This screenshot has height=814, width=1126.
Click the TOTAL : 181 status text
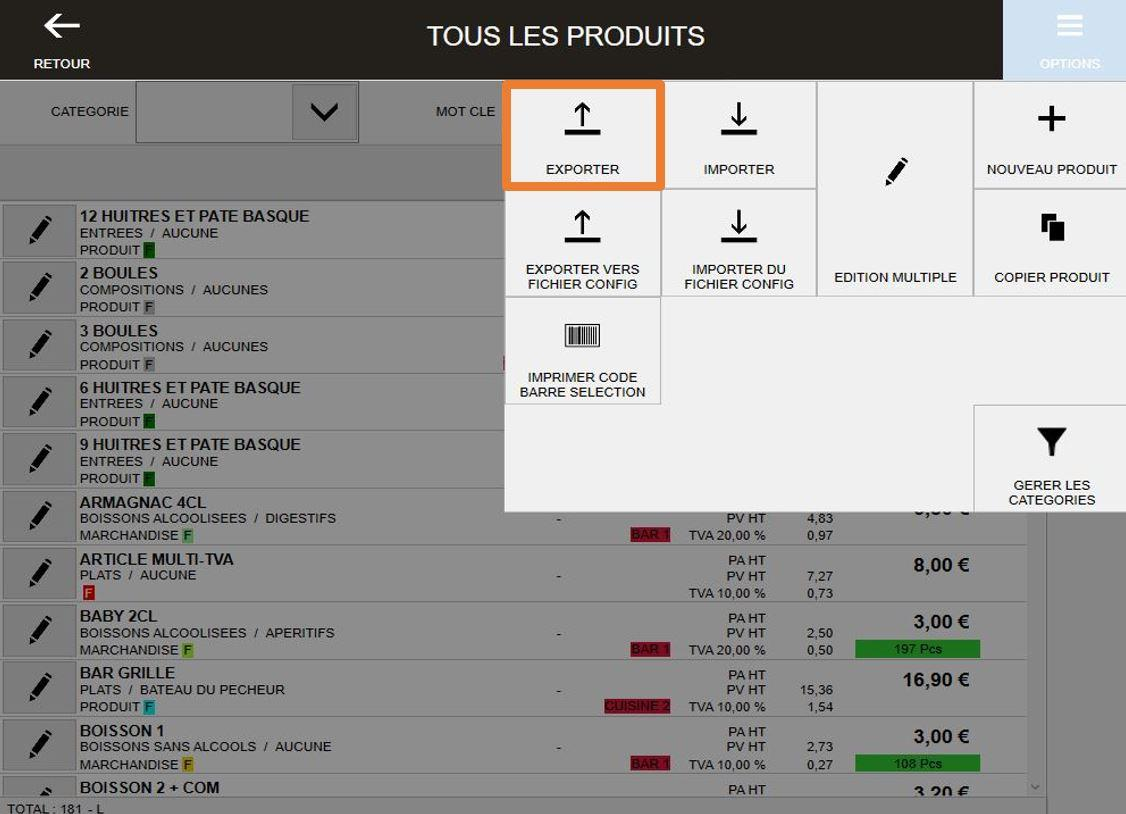pos(55,808)
